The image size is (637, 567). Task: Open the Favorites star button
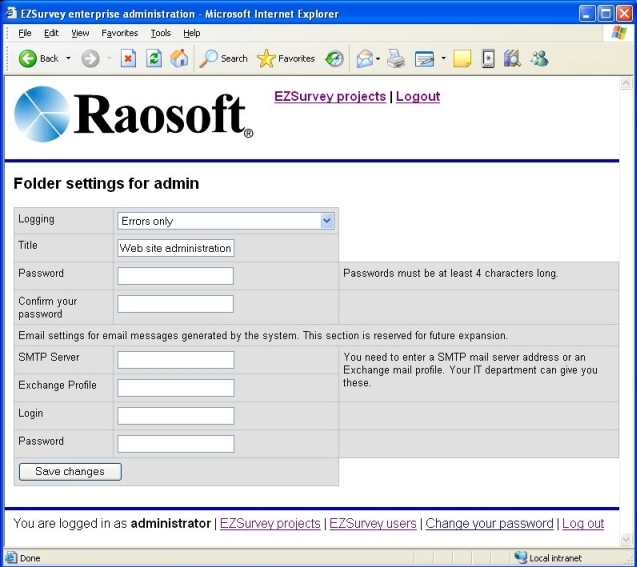coord(286,59)
